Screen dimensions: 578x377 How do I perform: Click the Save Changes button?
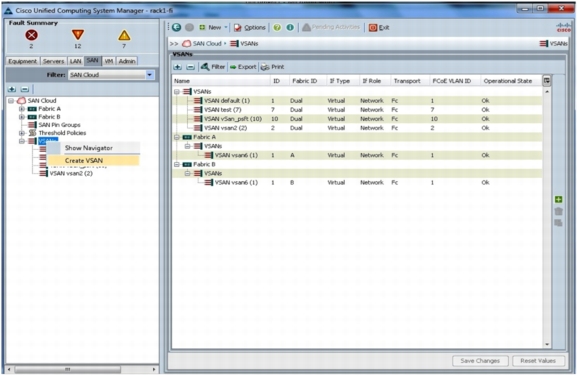pyautogui.click(x=480, y=361)
